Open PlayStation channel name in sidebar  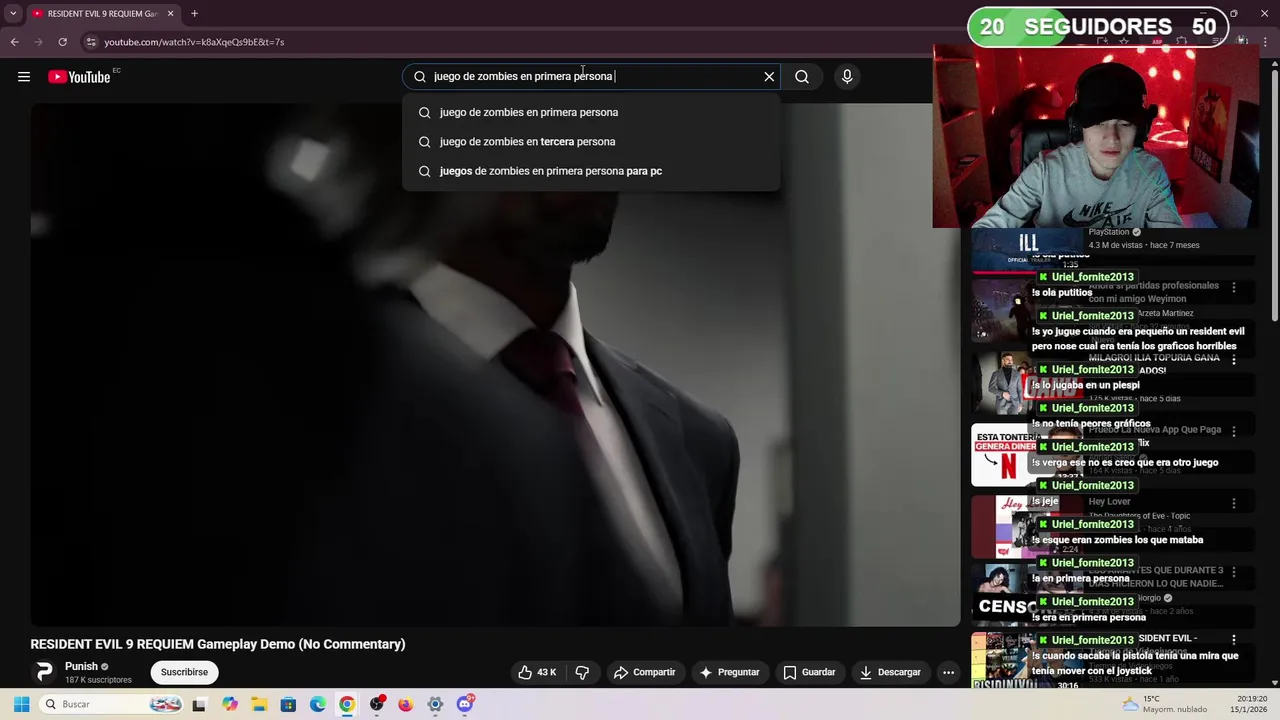tap(1109, 232)
